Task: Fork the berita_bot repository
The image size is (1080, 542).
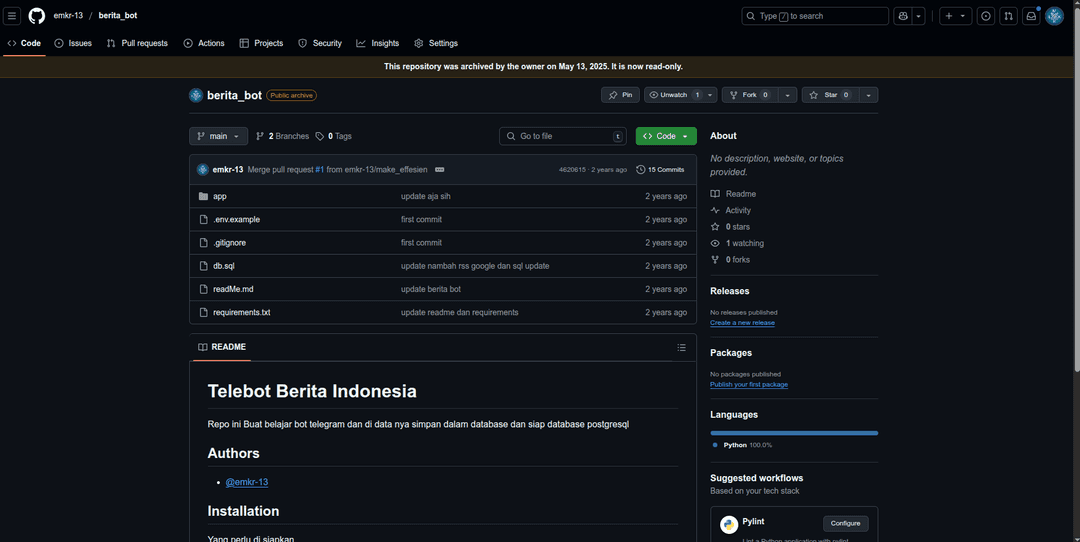Action: [749, 95]
